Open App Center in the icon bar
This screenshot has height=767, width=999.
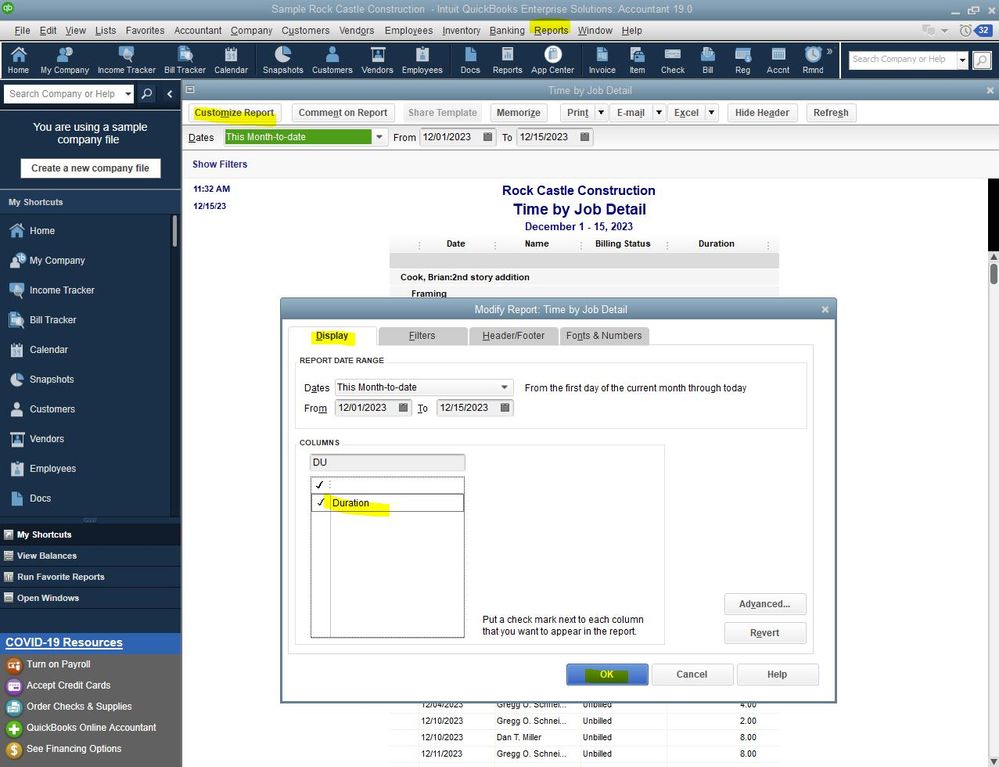click(x=552, y=61)
